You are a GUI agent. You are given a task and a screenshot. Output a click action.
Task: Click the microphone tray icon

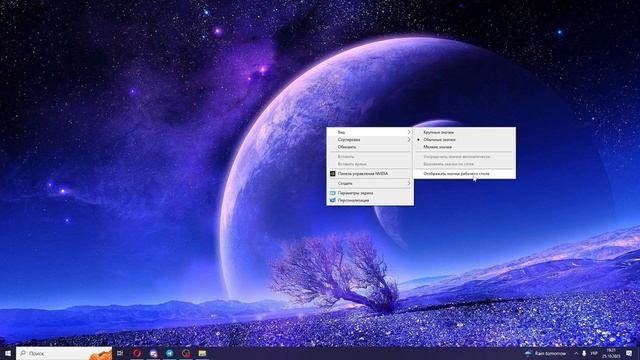point(584,353)
